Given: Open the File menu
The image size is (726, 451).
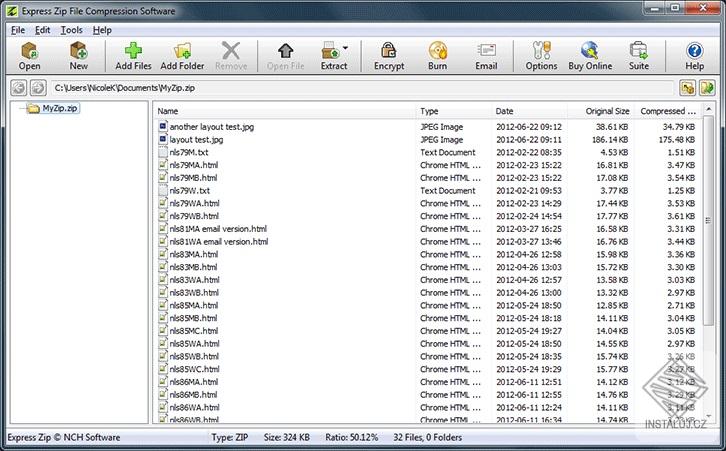Looking at the screenshot, I should (x=18, y=30).
